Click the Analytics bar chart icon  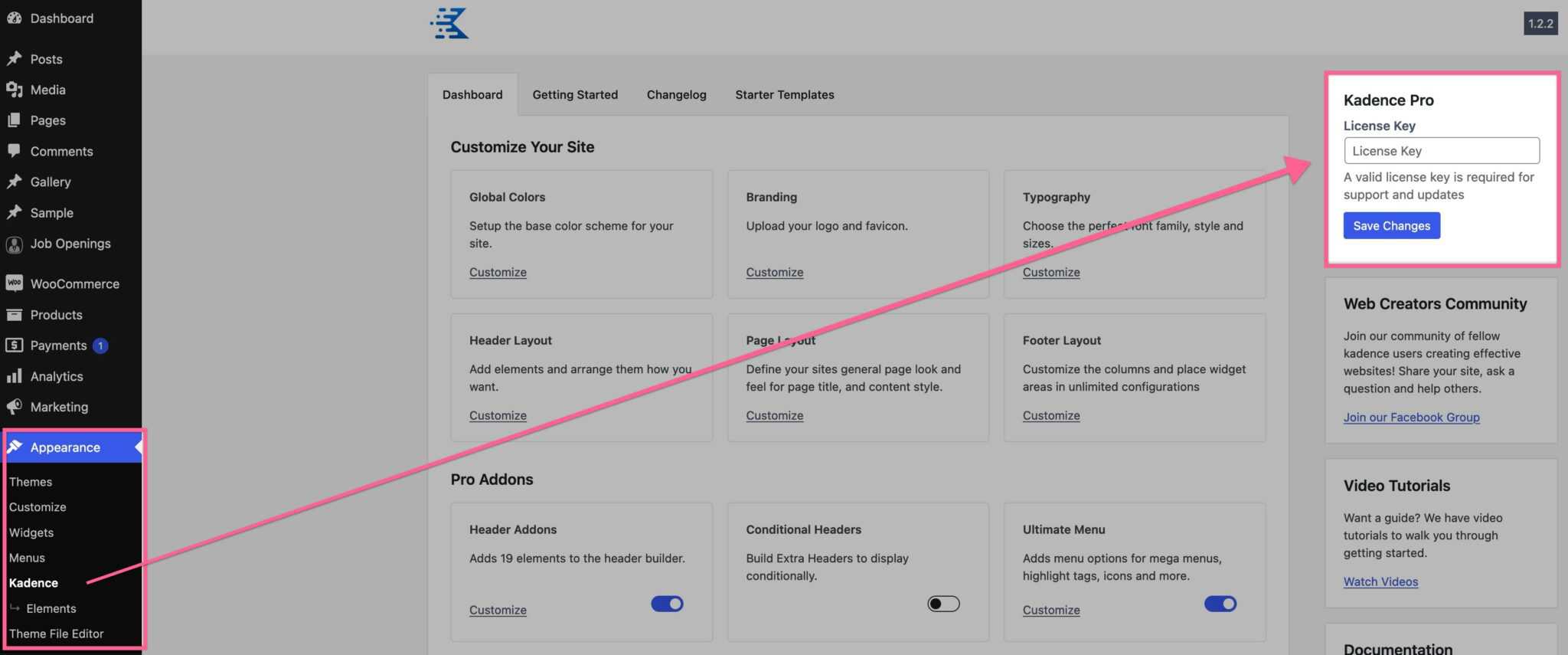(x=14, y=376)
